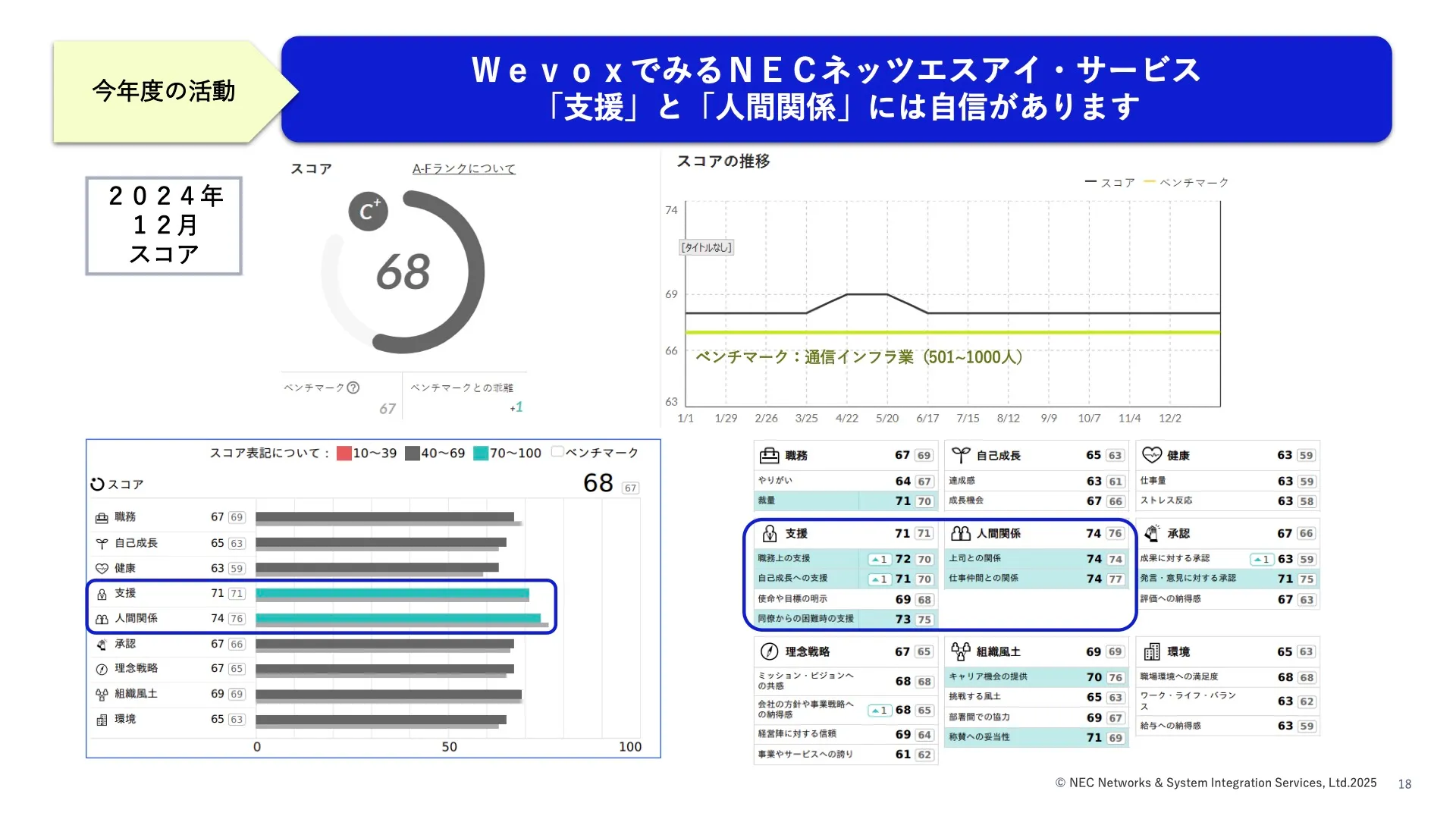The image size is (1456, 819).
Task: Click the teal 70~100 legend swatch
Action: (480, 453)
